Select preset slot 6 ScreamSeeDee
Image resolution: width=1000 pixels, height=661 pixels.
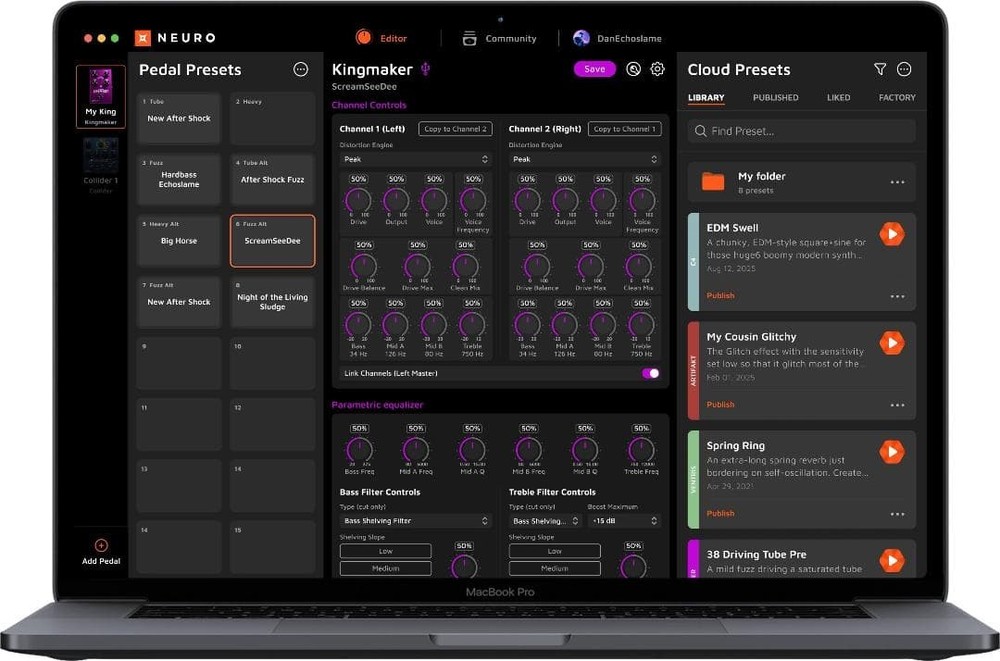272,241
